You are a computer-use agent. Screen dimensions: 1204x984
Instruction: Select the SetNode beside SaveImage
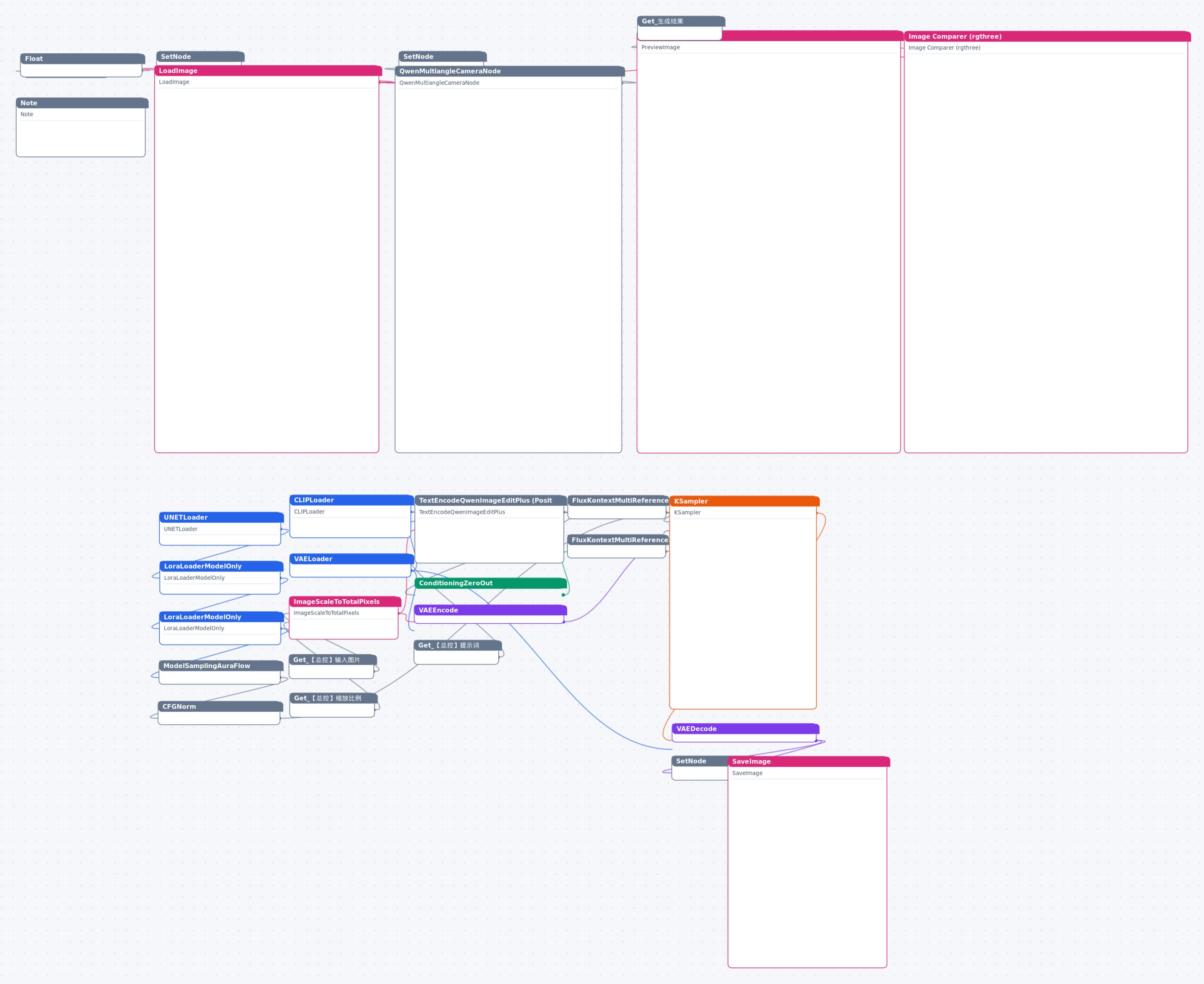tap(700, 767)
